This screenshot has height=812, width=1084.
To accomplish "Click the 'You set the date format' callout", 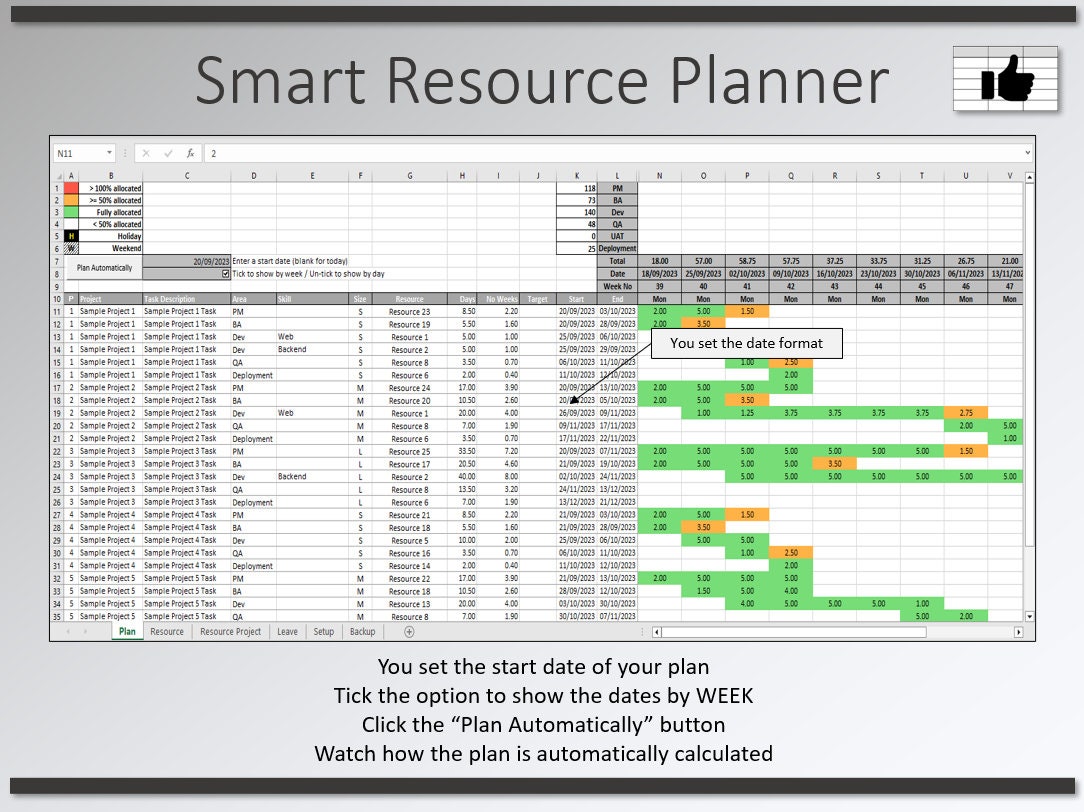I will point(746,343).
